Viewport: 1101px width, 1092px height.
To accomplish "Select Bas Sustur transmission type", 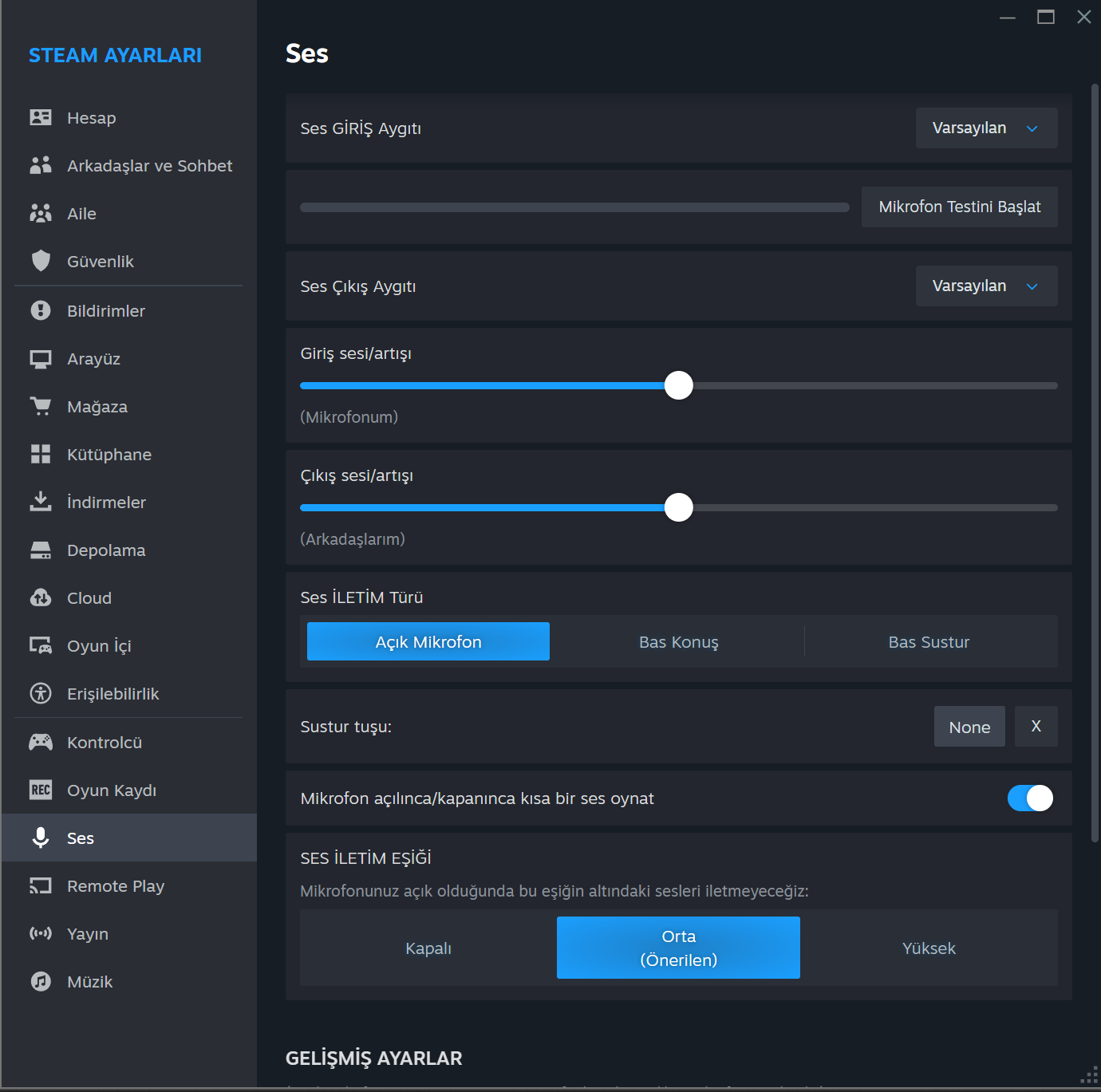I will tap(929, 641).
